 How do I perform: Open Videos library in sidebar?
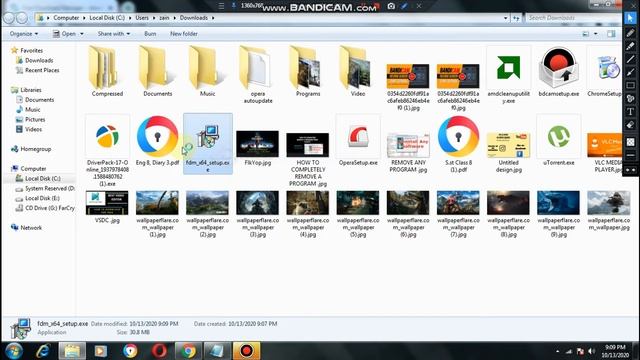[33, 129]
